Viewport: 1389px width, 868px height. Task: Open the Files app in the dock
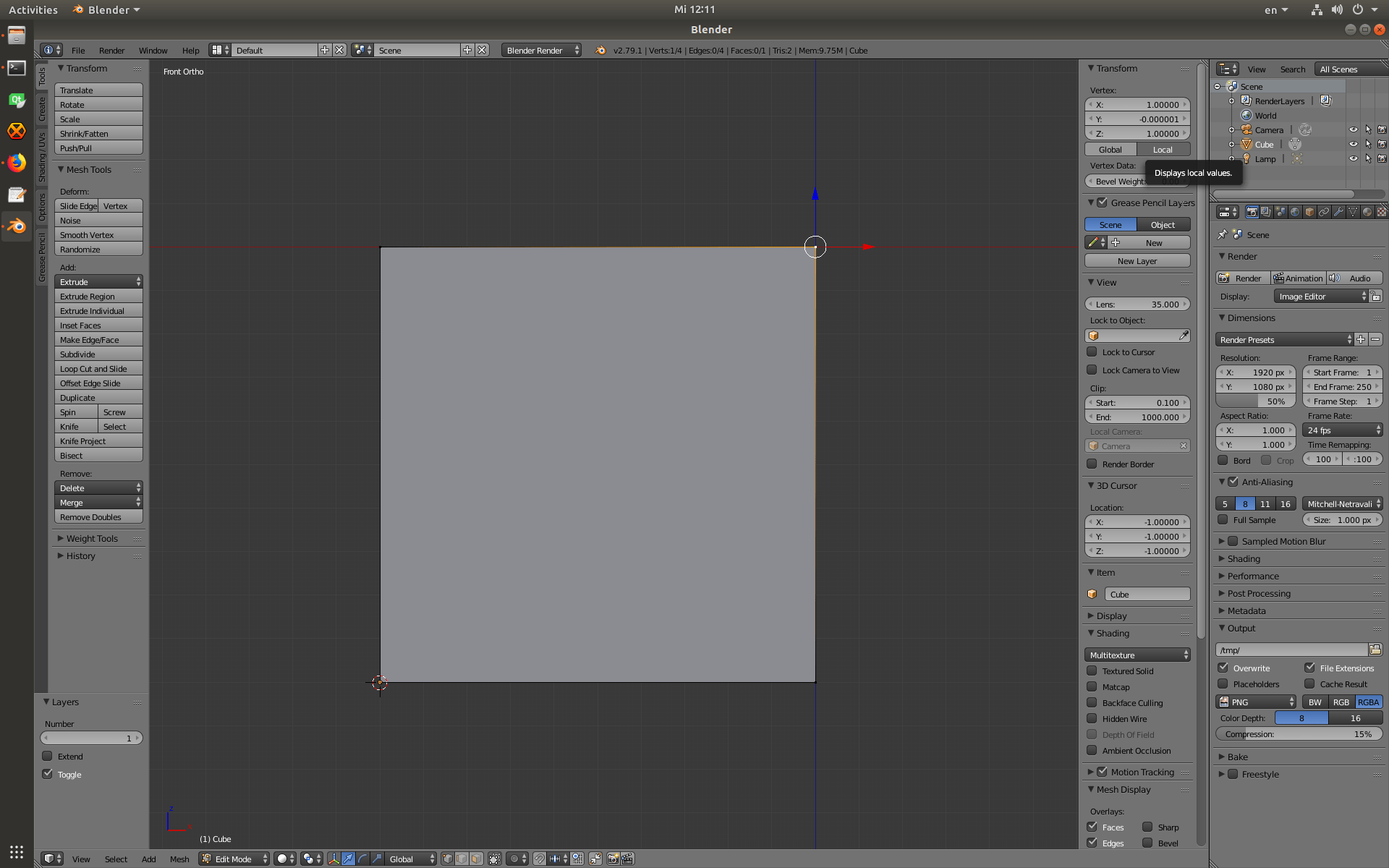tap(17, 35)
